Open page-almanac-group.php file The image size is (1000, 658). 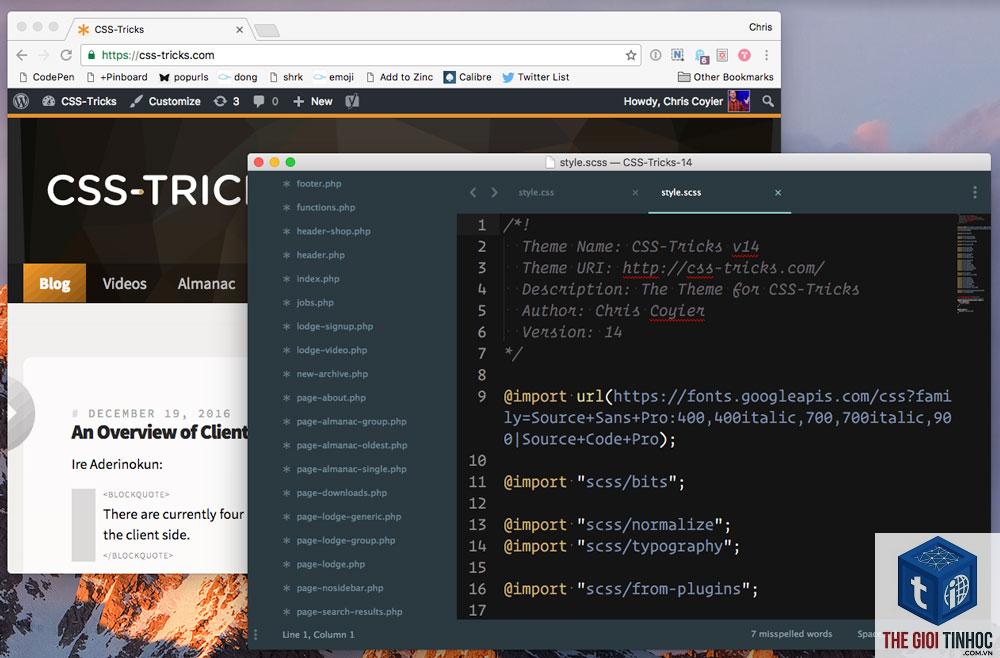tap(351, 421)
